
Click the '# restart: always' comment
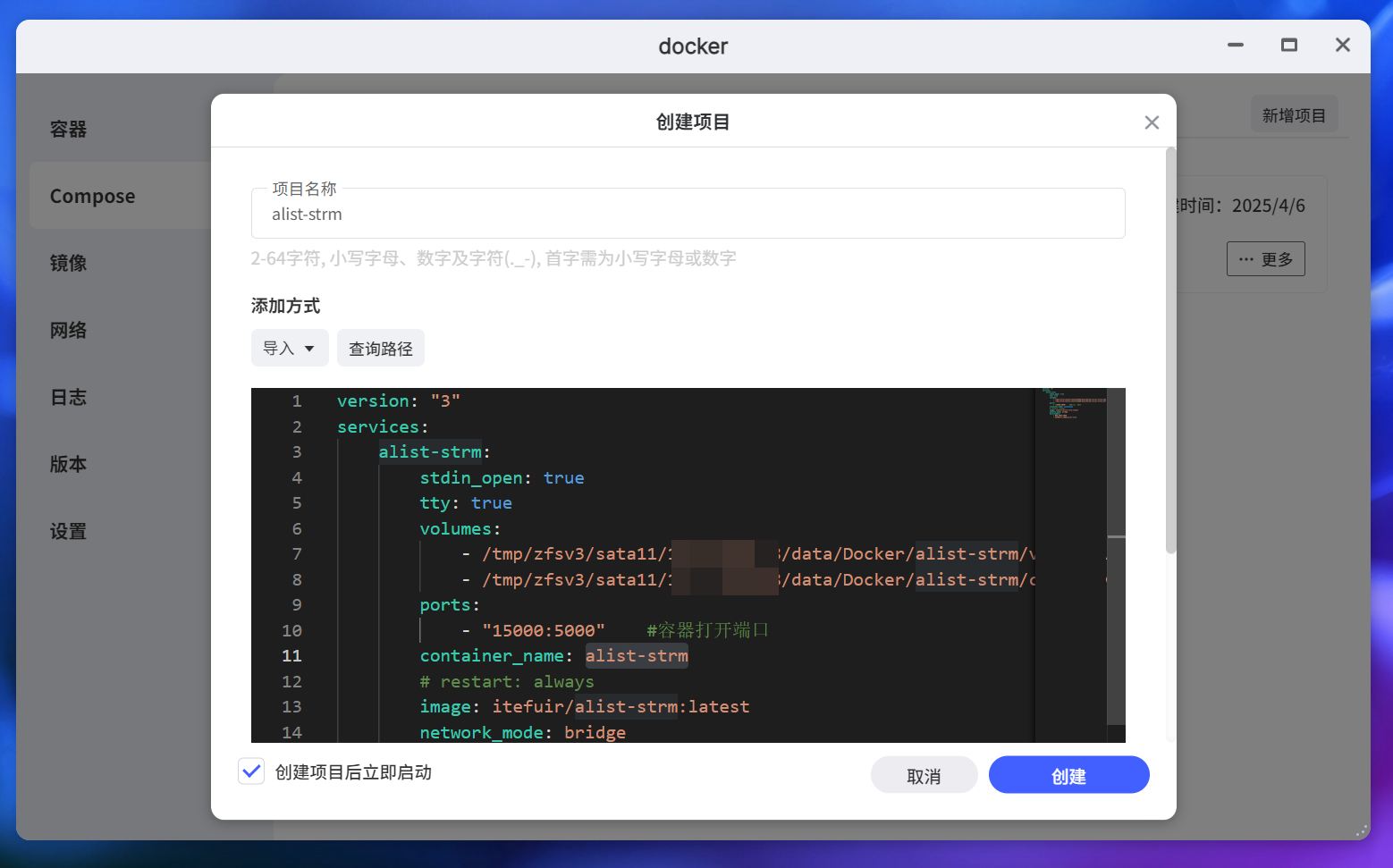(507, 681)
